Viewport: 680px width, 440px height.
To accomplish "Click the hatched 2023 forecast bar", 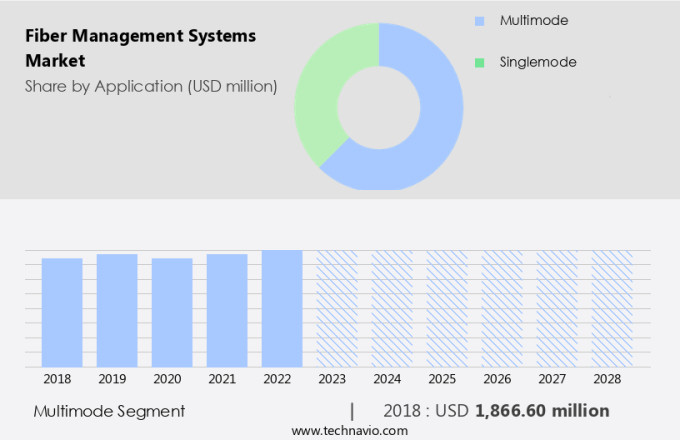I will [x=337, y=308].
